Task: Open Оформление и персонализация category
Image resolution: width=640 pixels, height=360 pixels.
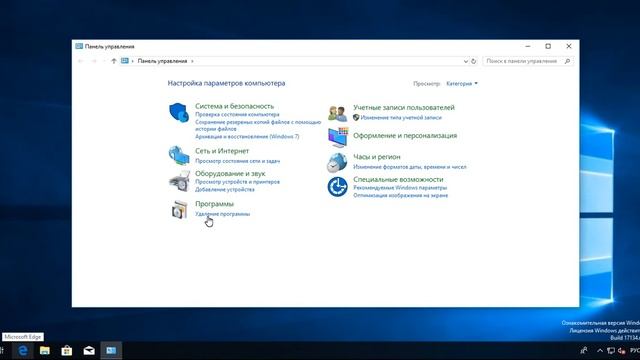Action: 405,136
